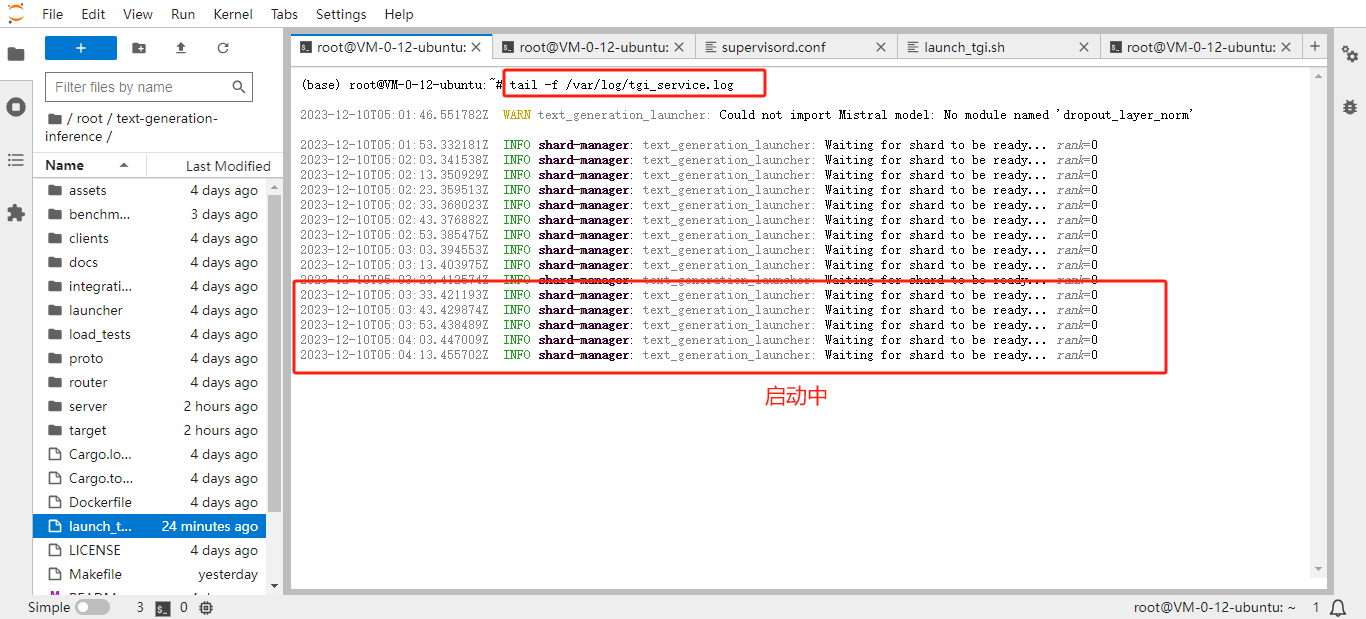Open the benchm... folder
This screenshot has width=1366, height=619.
150,214
